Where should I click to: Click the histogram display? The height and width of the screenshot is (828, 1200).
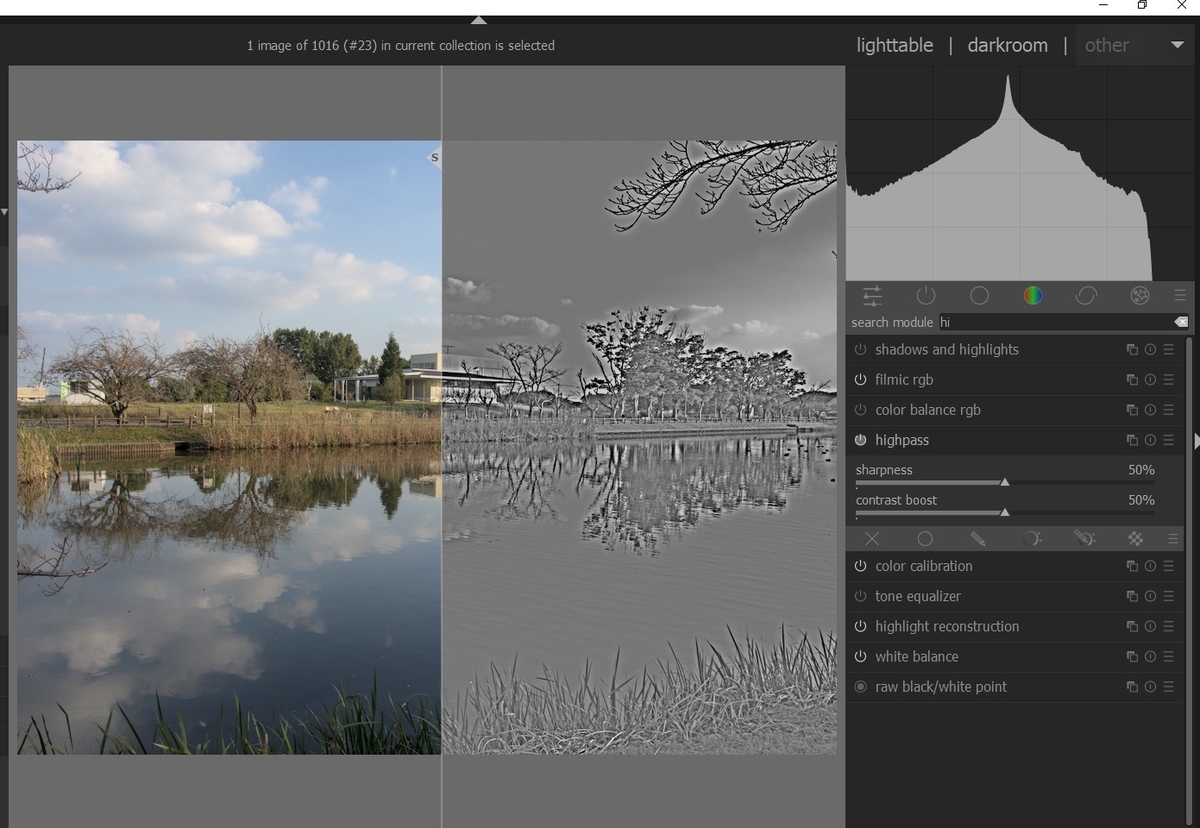[x=1022, y=173]
